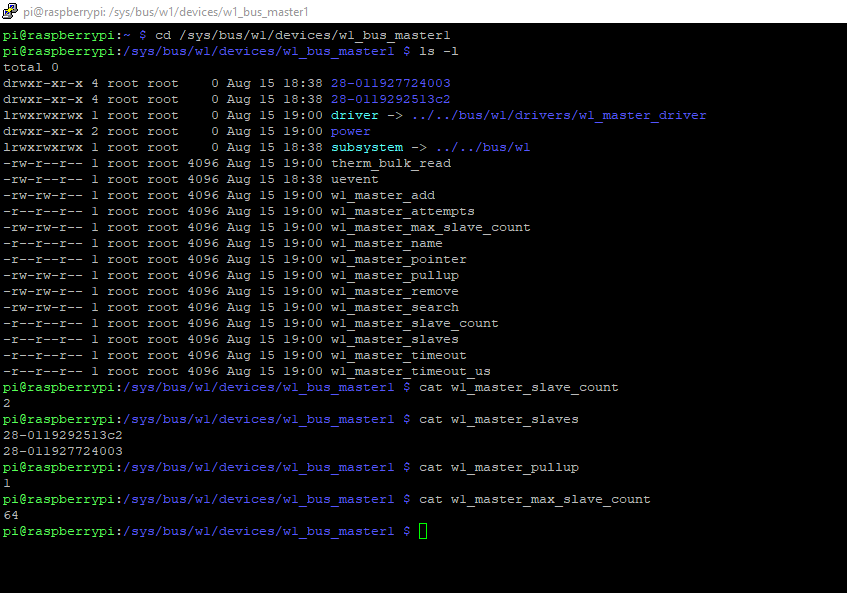Select the w1_master_remove file name

click(394, 292)
